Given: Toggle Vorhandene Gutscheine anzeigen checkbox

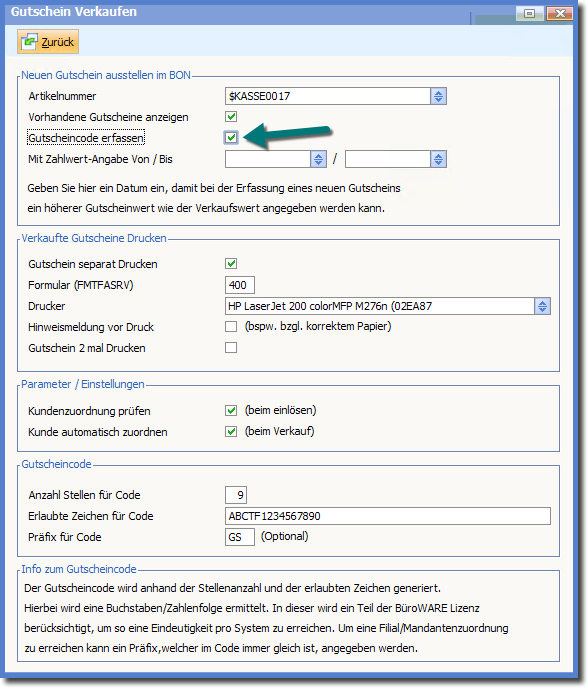Looking at the screenshot, I should point(231,117).
